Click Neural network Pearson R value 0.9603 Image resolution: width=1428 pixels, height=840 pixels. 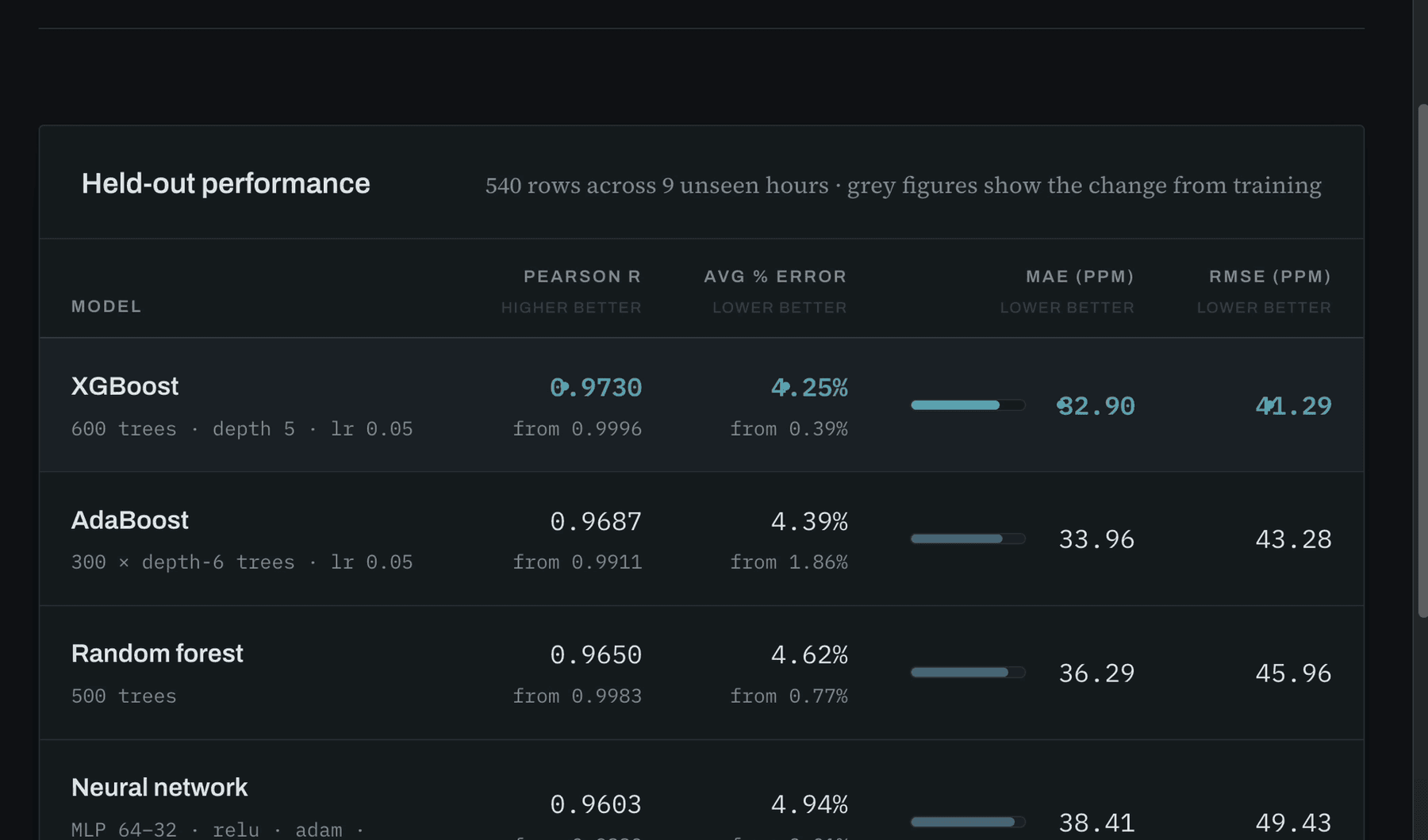(596, 804)
